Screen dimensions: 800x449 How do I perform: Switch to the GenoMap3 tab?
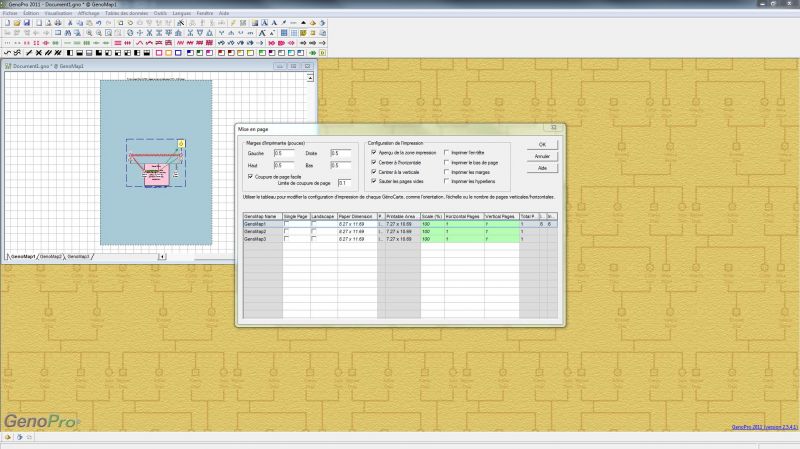click(x=79, y=257)
